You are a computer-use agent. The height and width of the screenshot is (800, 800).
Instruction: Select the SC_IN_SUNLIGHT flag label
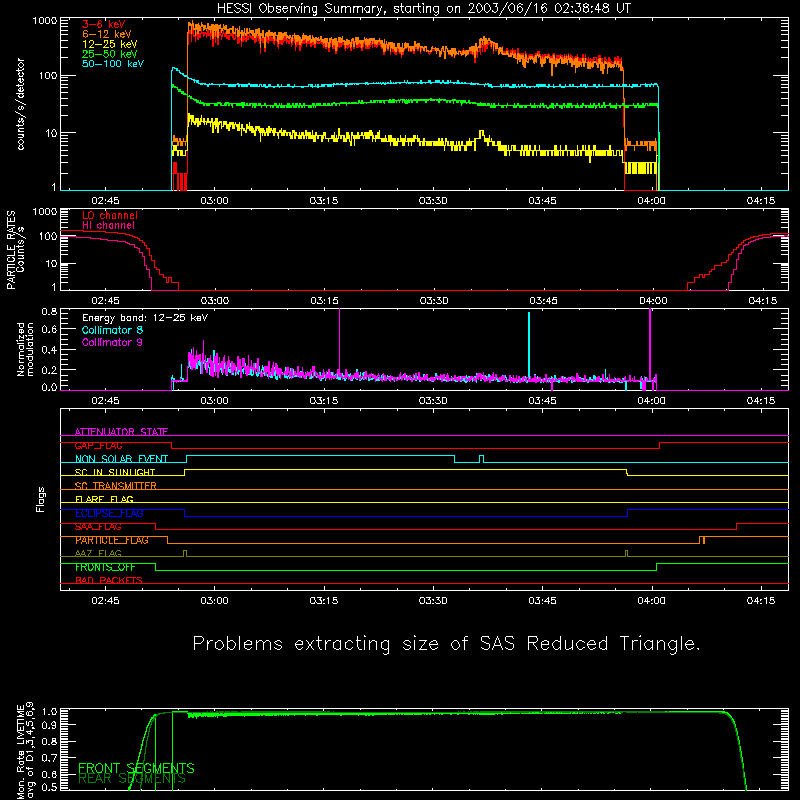[x=115, y=472]
